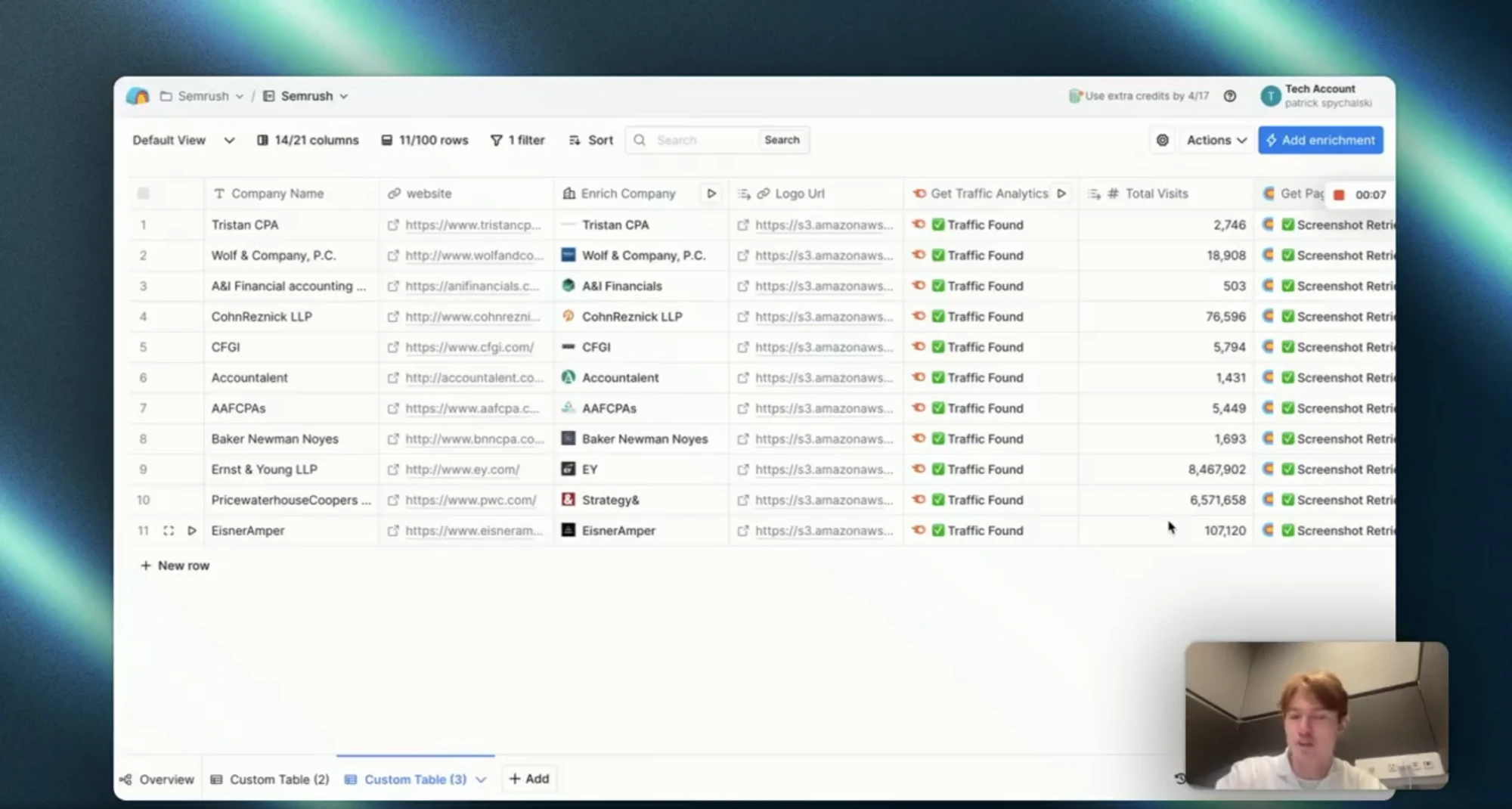Add a New row
This screenshot has width=1512, height=809.
coord(175,566)
